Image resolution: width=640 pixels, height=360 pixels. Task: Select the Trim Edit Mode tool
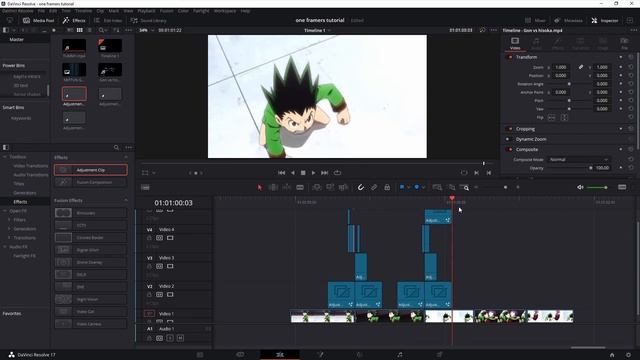273,187
